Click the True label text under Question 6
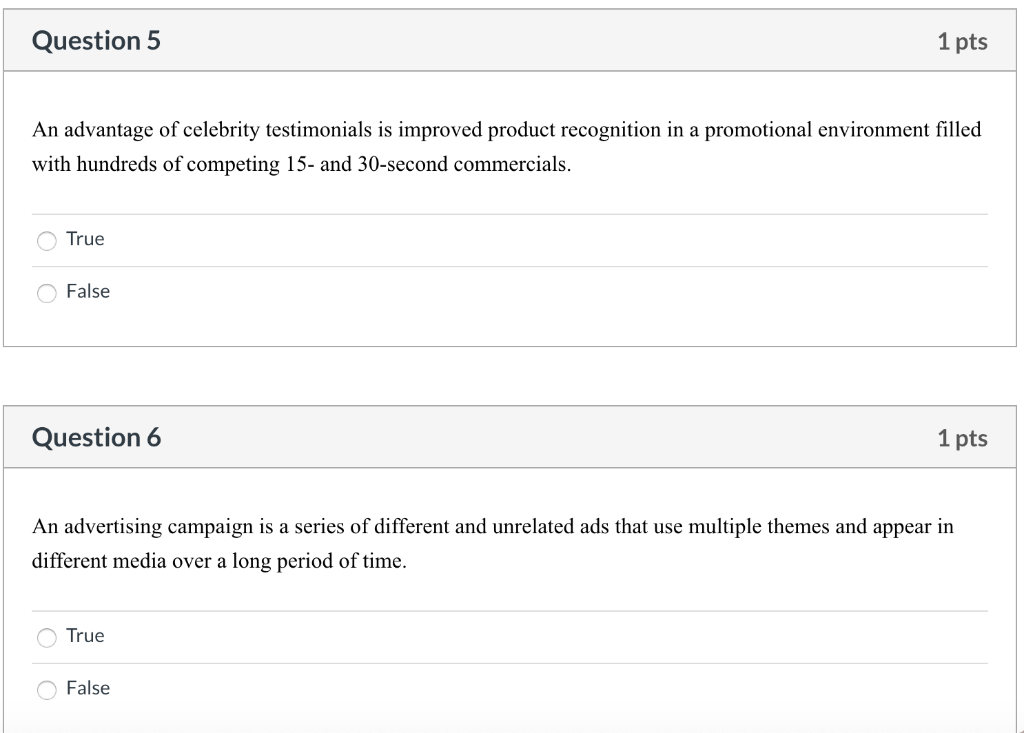Image resolution: width=1024 pixels, height=733 pixels. [85, 636]
